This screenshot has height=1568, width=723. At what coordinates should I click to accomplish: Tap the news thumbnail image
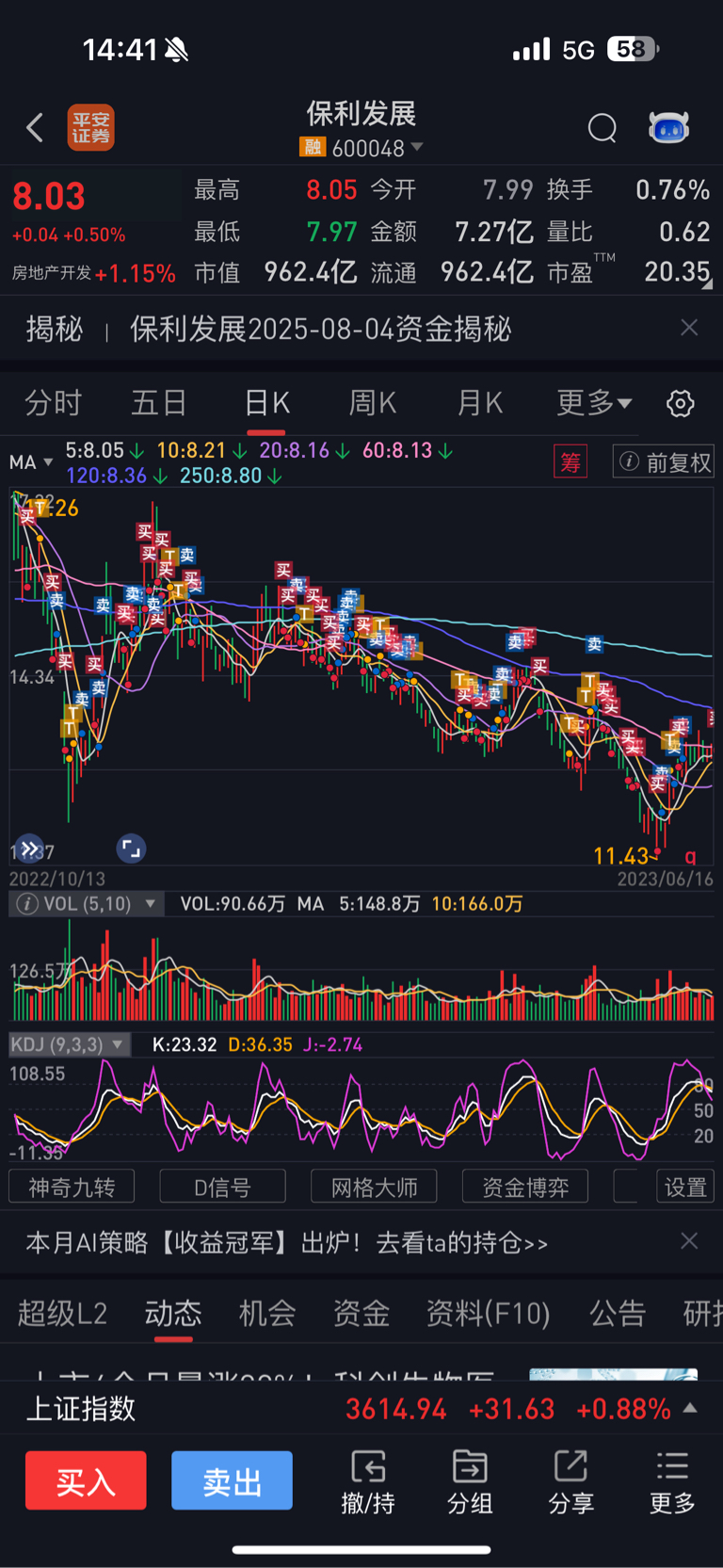pos(613,1374)
